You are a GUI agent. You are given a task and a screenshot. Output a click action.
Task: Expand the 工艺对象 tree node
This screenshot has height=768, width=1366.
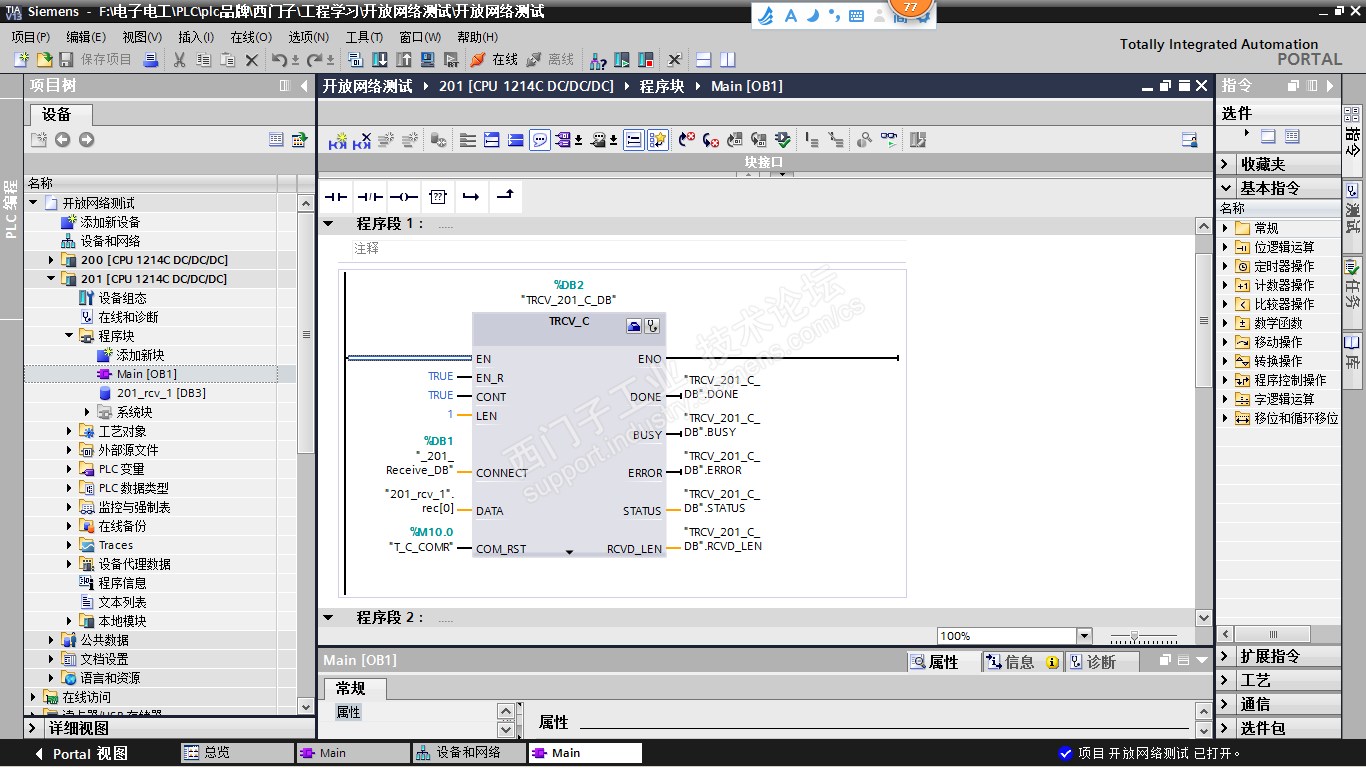click(69, 431)
